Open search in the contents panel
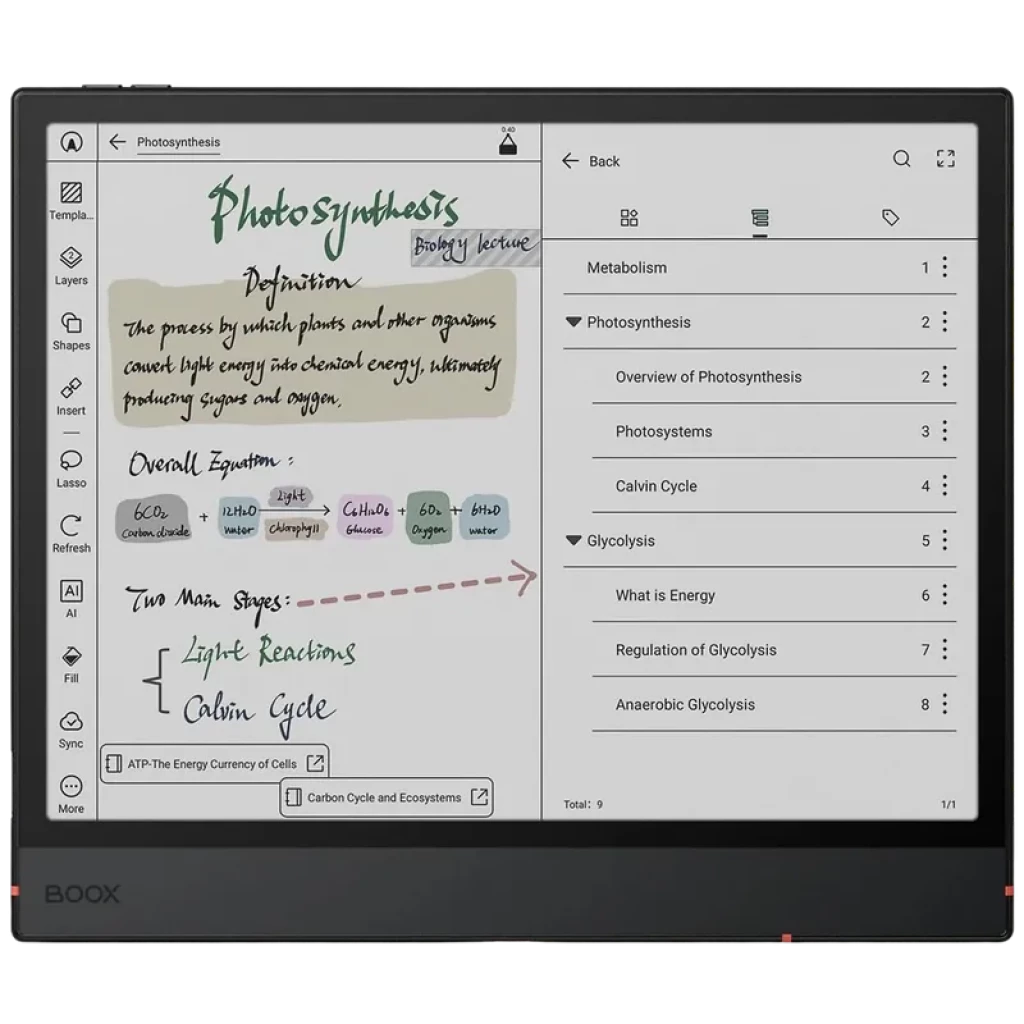This screenshot has width=1024, height=1024. click(901, 159)
